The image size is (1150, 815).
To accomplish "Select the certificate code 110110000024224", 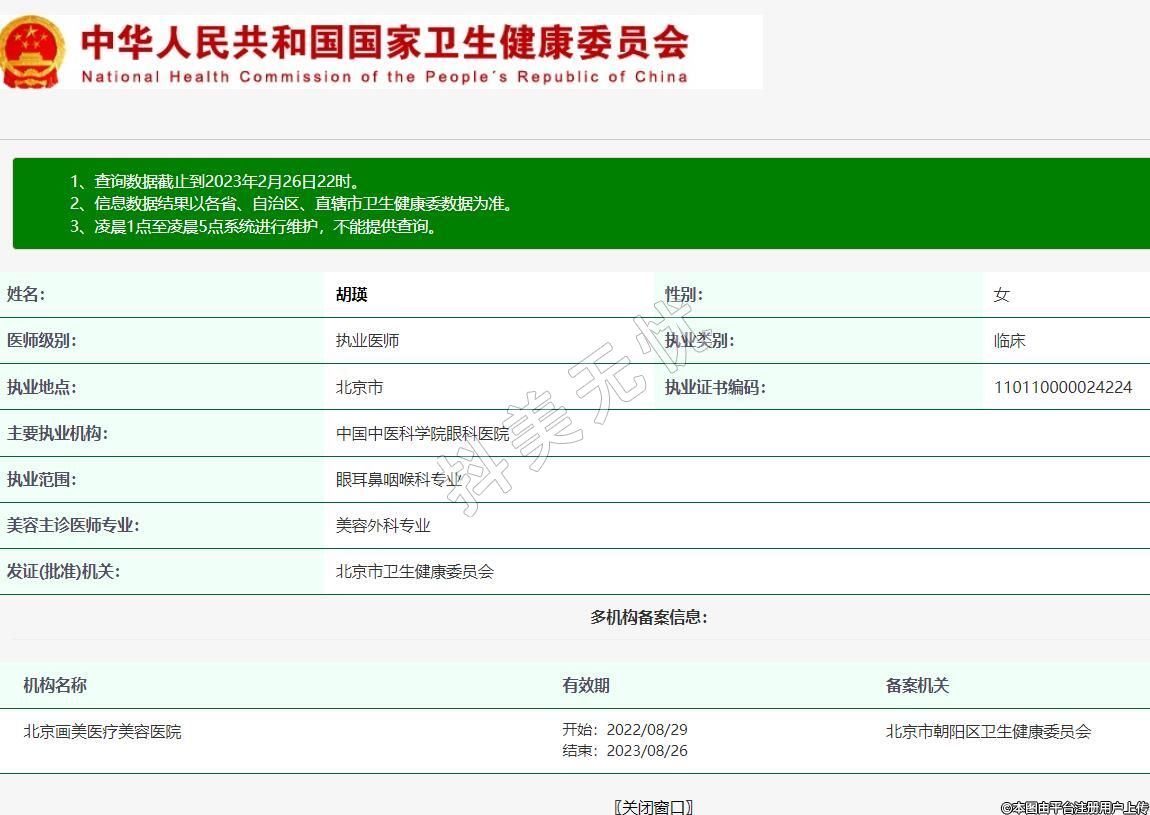I will [x=1062, y=387].
